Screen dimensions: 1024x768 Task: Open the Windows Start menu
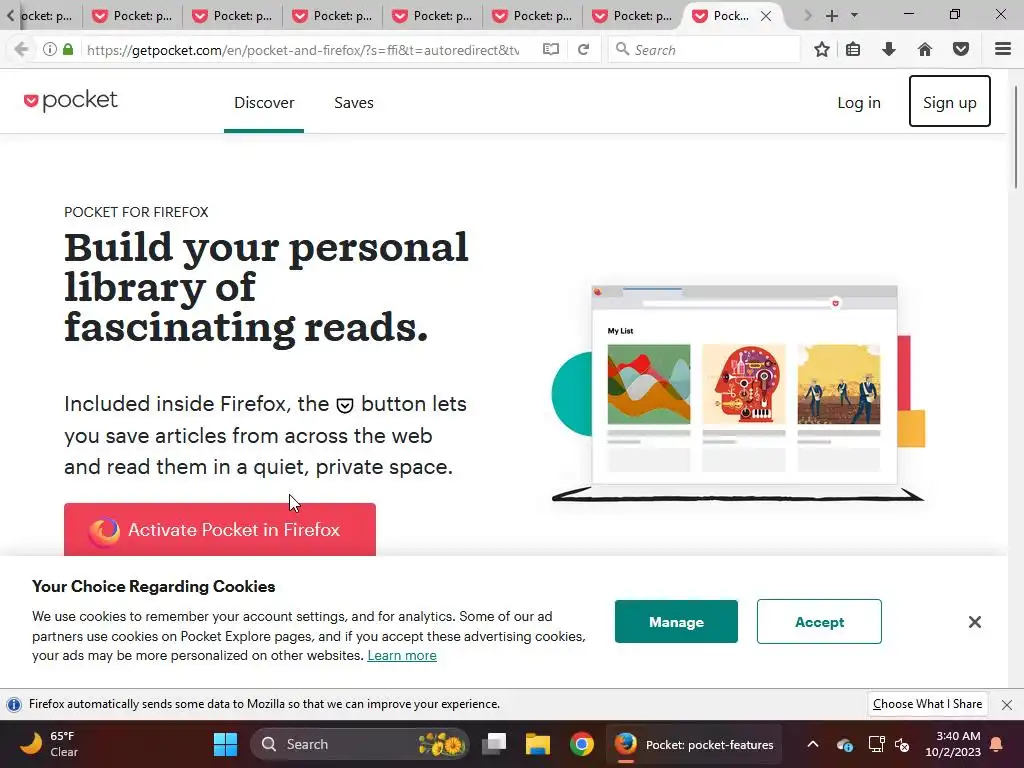[225, 744]
